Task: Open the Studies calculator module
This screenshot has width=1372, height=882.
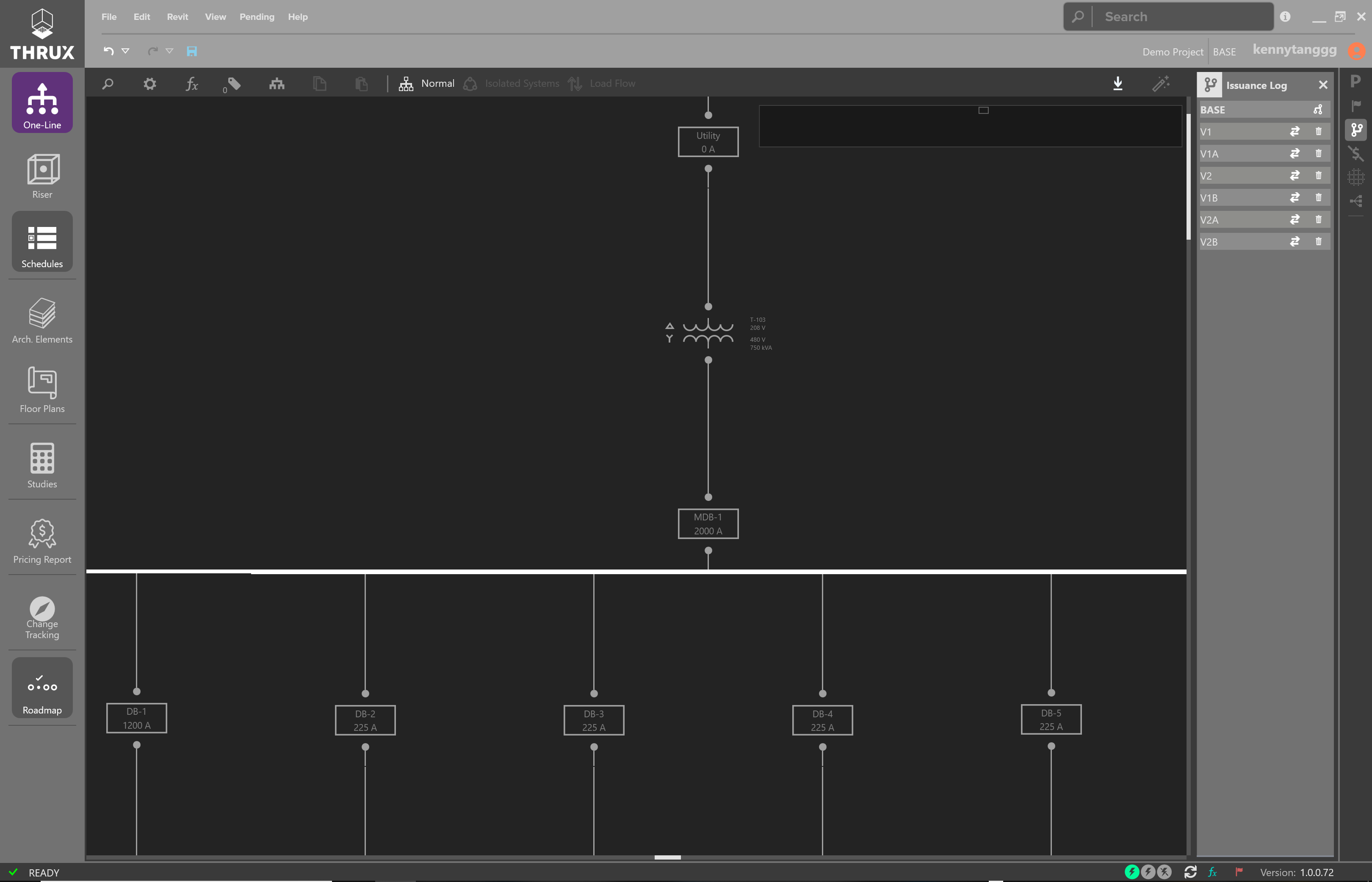Action: pyautogui.click(x=42, y=465)
